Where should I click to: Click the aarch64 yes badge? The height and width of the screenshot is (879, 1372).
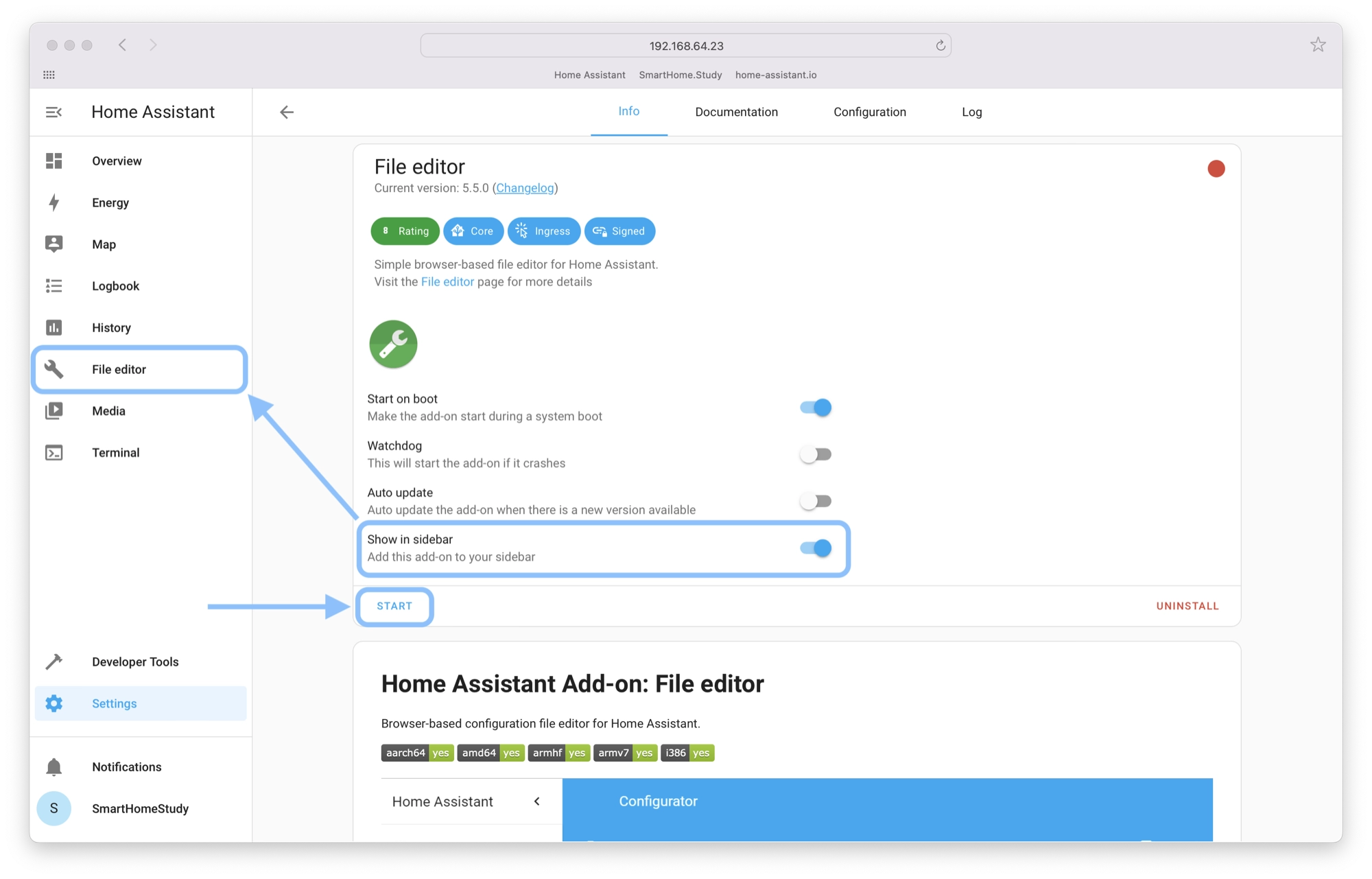click(417, 753)
